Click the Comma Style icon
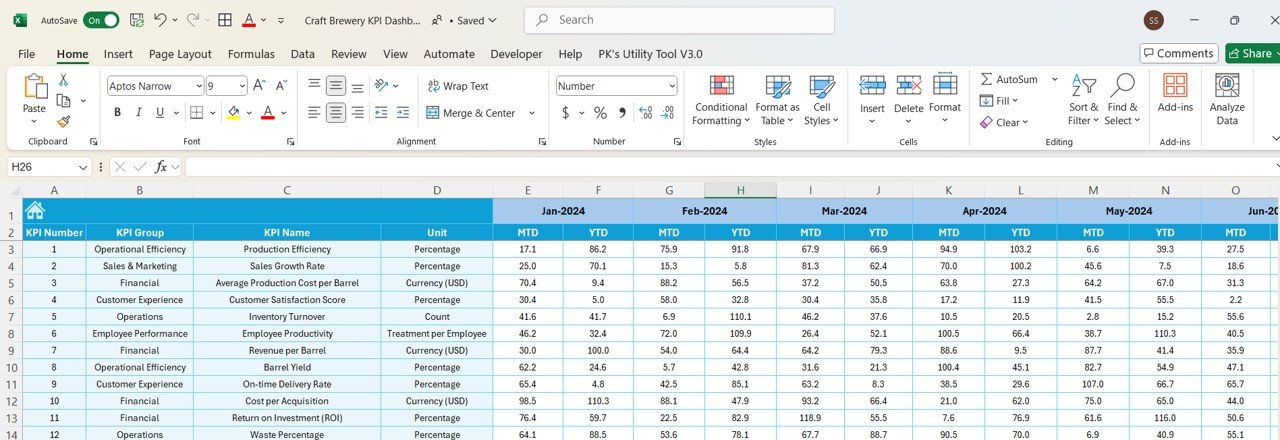This screenshot has width=1280, height=440. click(621, 113)
